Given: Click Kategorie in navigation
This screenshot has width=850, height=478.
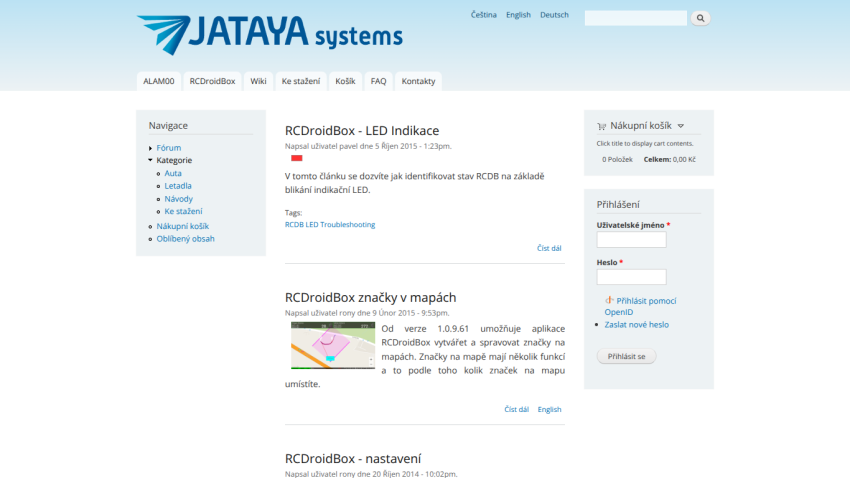Looking at the screenshot, I should coord(174,160).
